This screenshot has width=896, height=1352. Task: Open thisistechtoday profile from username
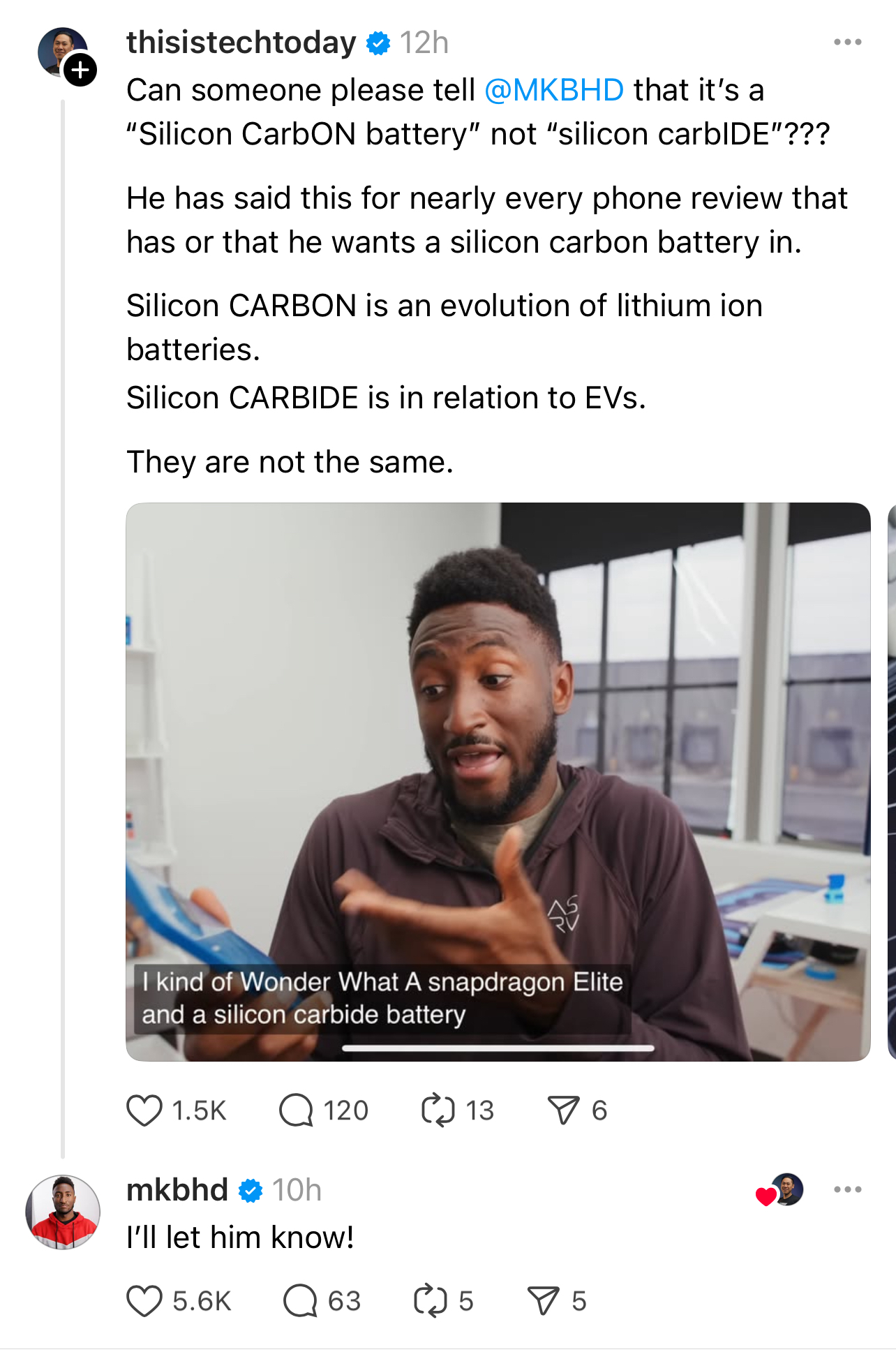[241, 43]
